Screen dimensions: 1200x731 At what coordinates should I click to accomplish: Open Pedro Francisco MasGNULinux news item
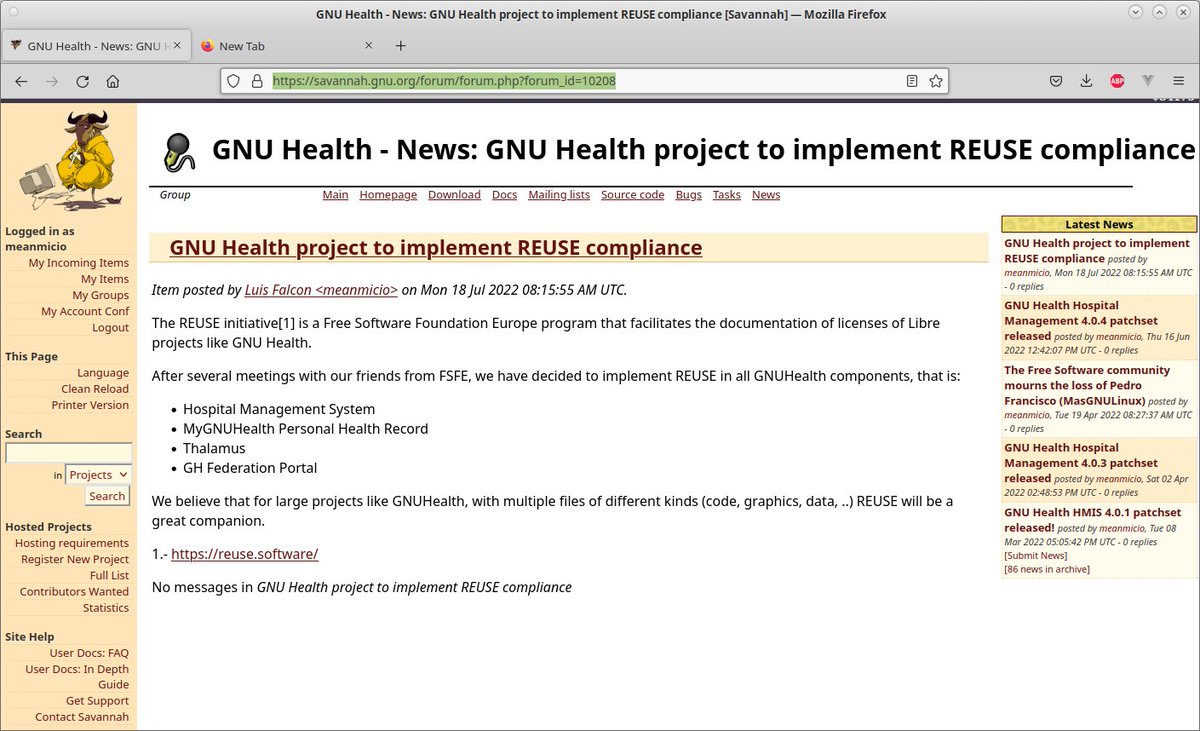[1087, 385]
